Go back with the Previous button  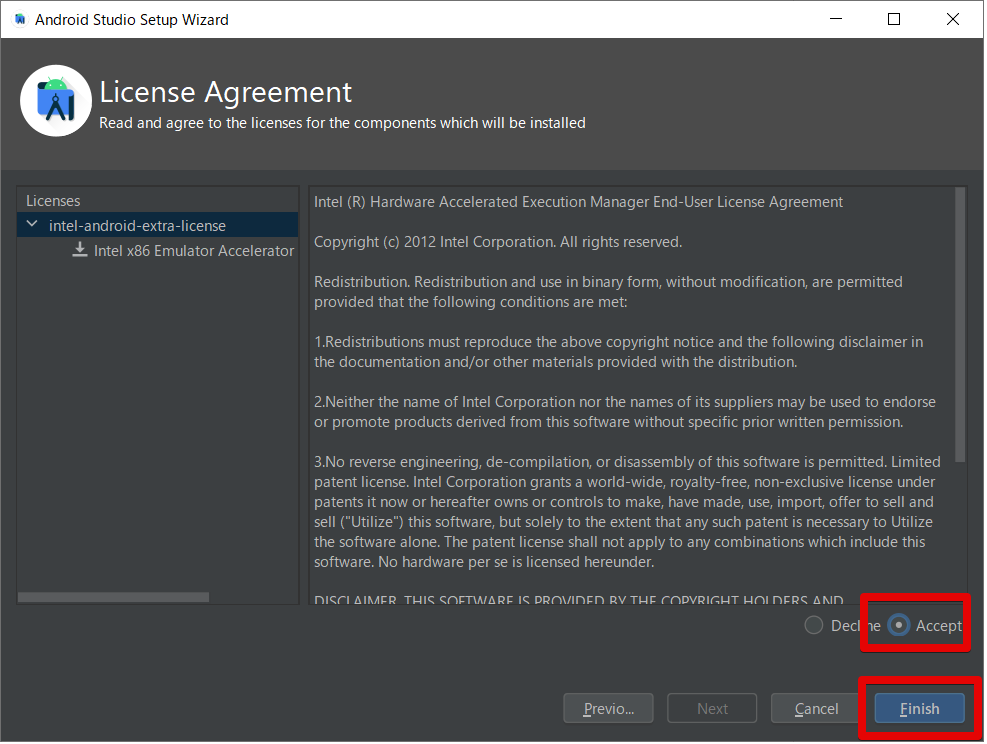coord(609,709)
